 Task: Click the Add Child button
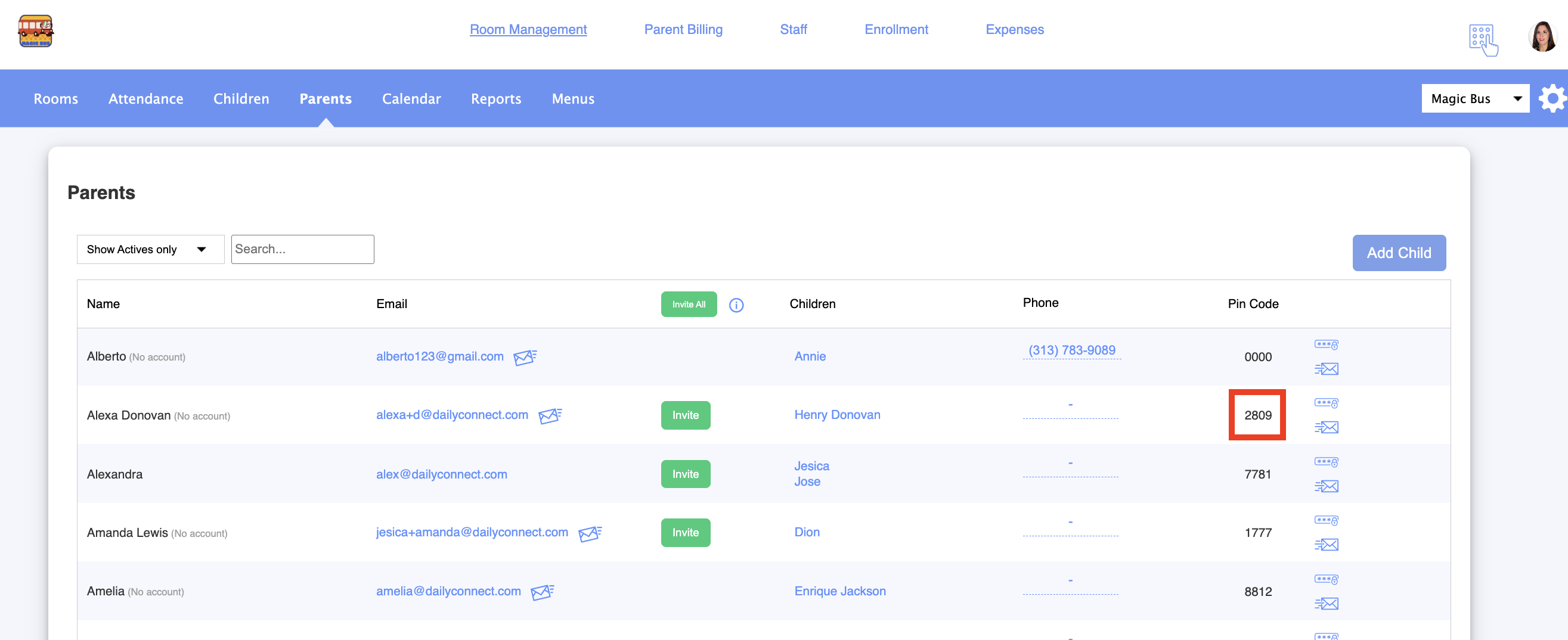(1399, 253)
